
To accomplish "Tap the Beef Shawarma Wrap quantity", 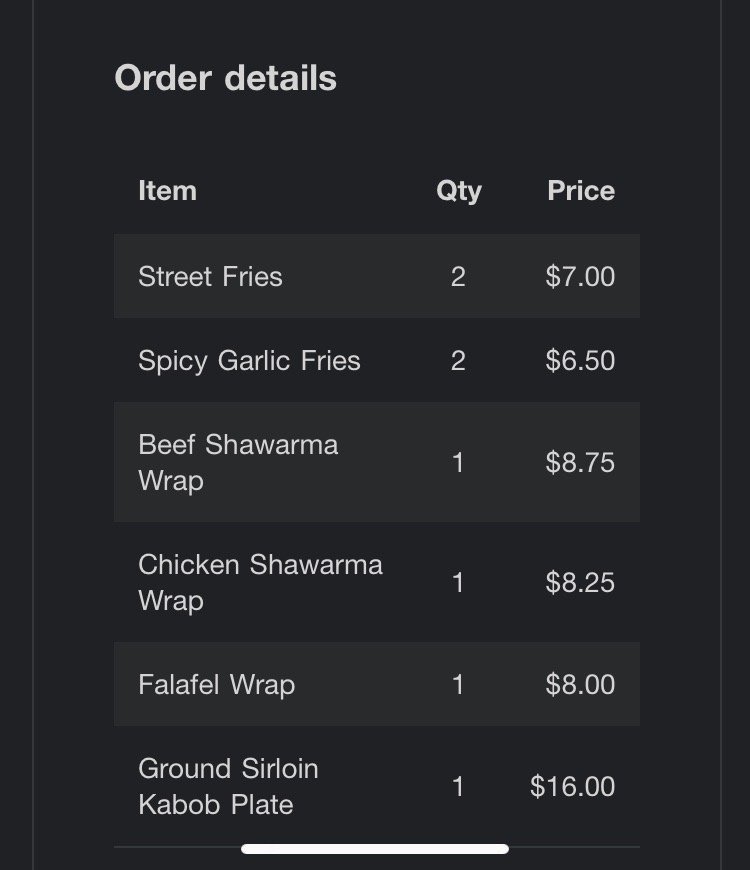I will (458, 462).
